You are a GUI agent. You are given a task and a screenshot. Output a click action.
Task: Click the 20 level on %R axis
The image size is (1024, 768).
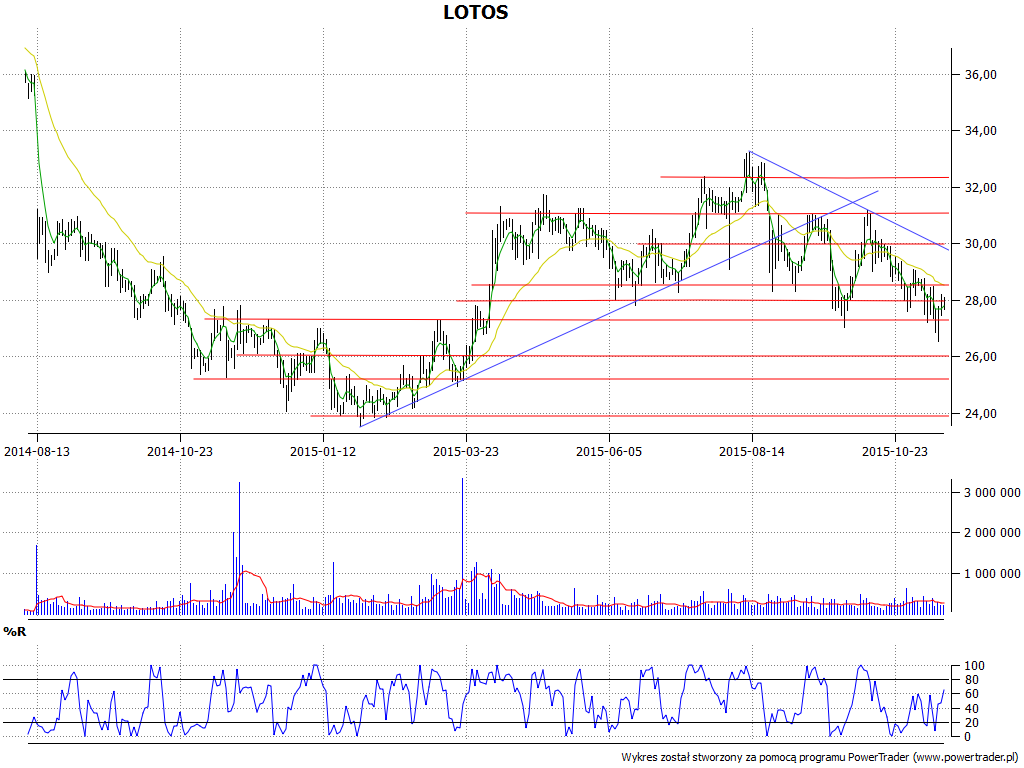coord(972,722)
